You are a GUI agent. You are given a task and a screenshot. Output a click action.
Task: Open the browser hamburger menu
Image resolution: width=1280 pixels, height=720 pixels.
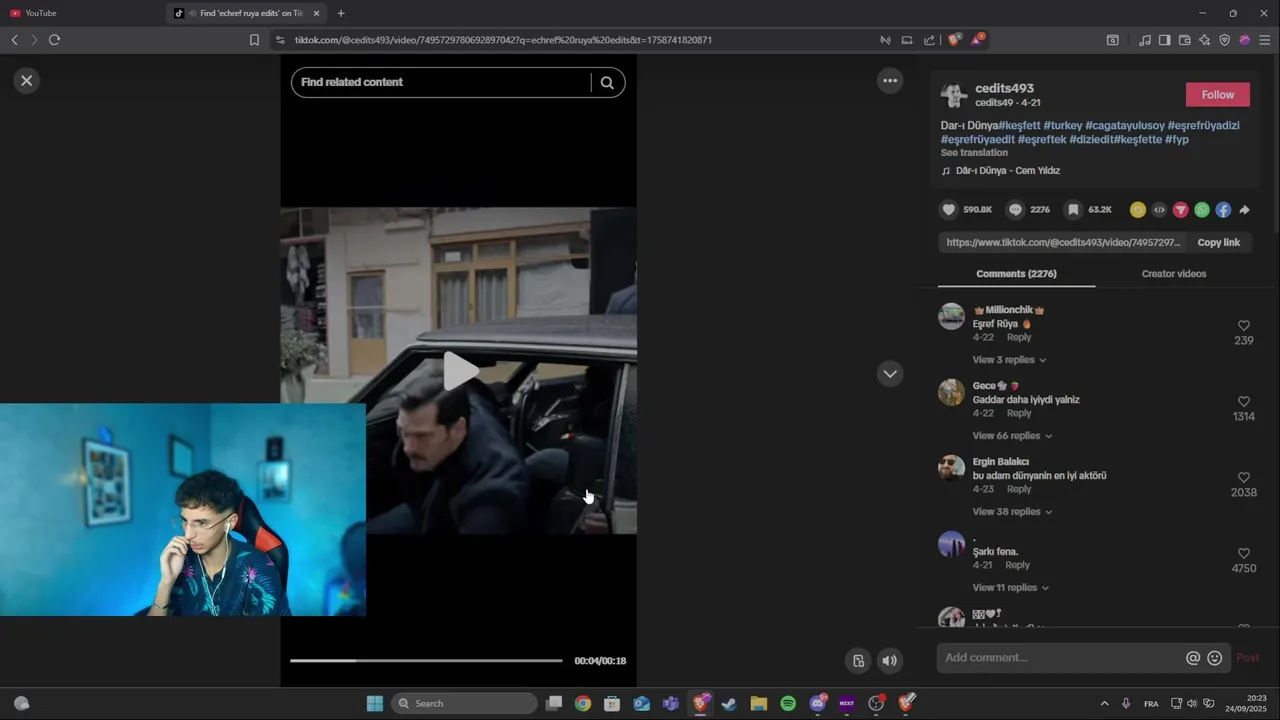click(1265, 40)
